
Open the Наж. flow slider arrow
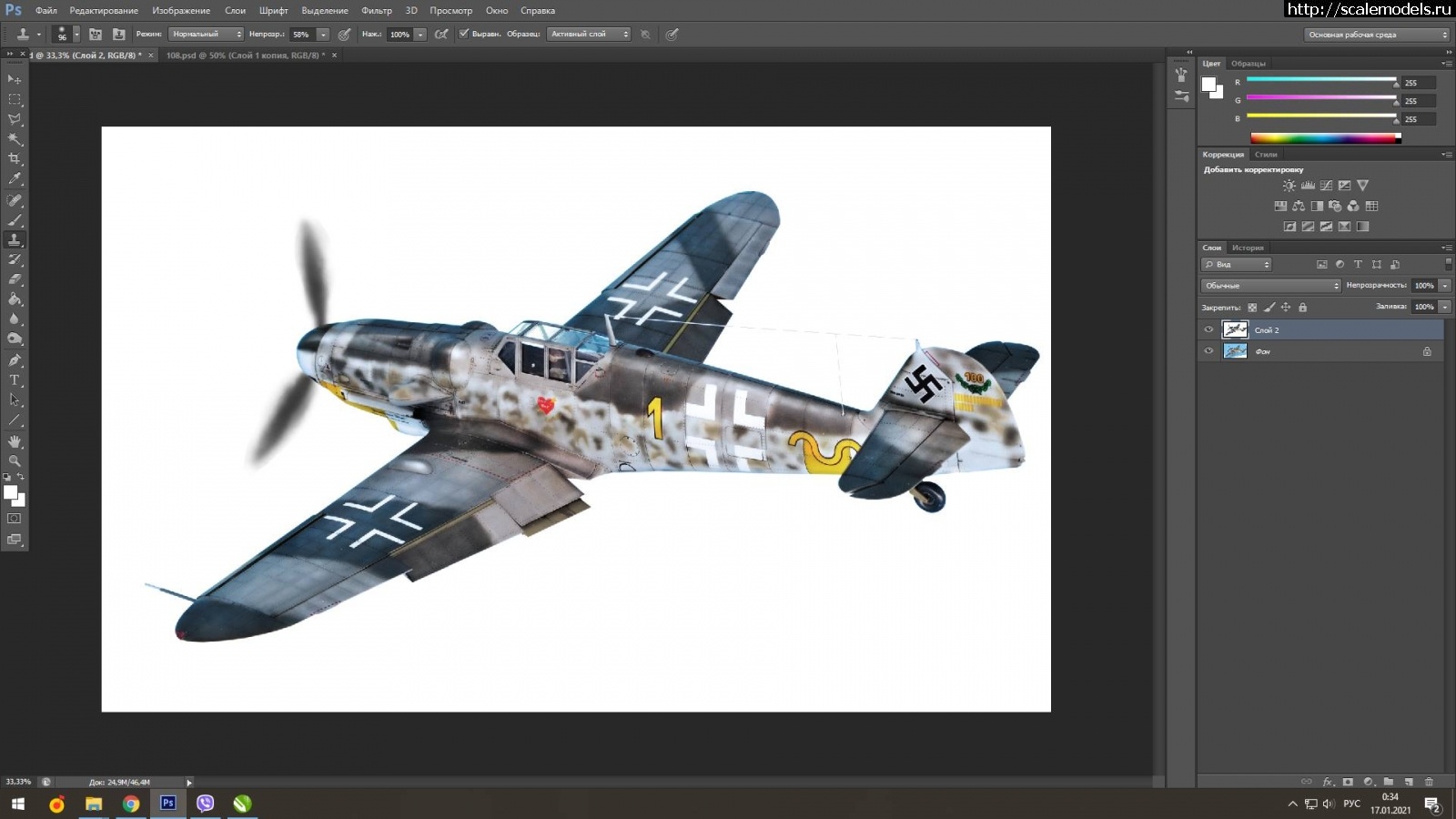pyautogui.click(x=420, y=35)
